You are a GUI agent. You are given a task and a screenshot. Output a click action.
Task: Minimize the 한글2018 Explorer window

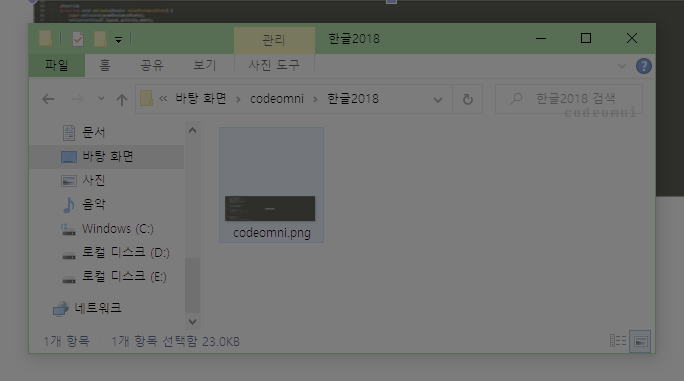click(x=541, y=38)
